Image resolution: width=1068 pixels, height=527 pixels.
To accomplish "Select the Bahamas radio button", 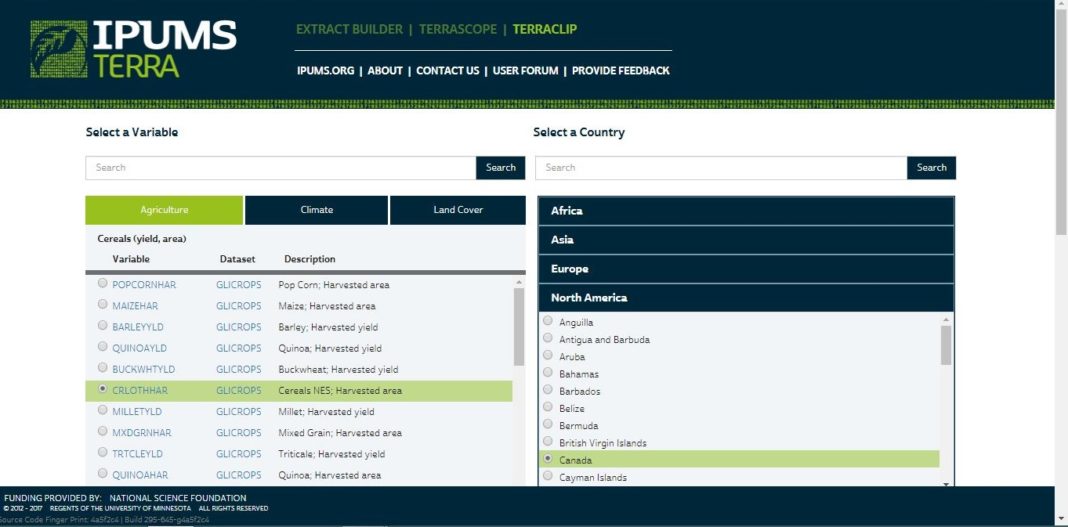I will click(x=547, y=373).
